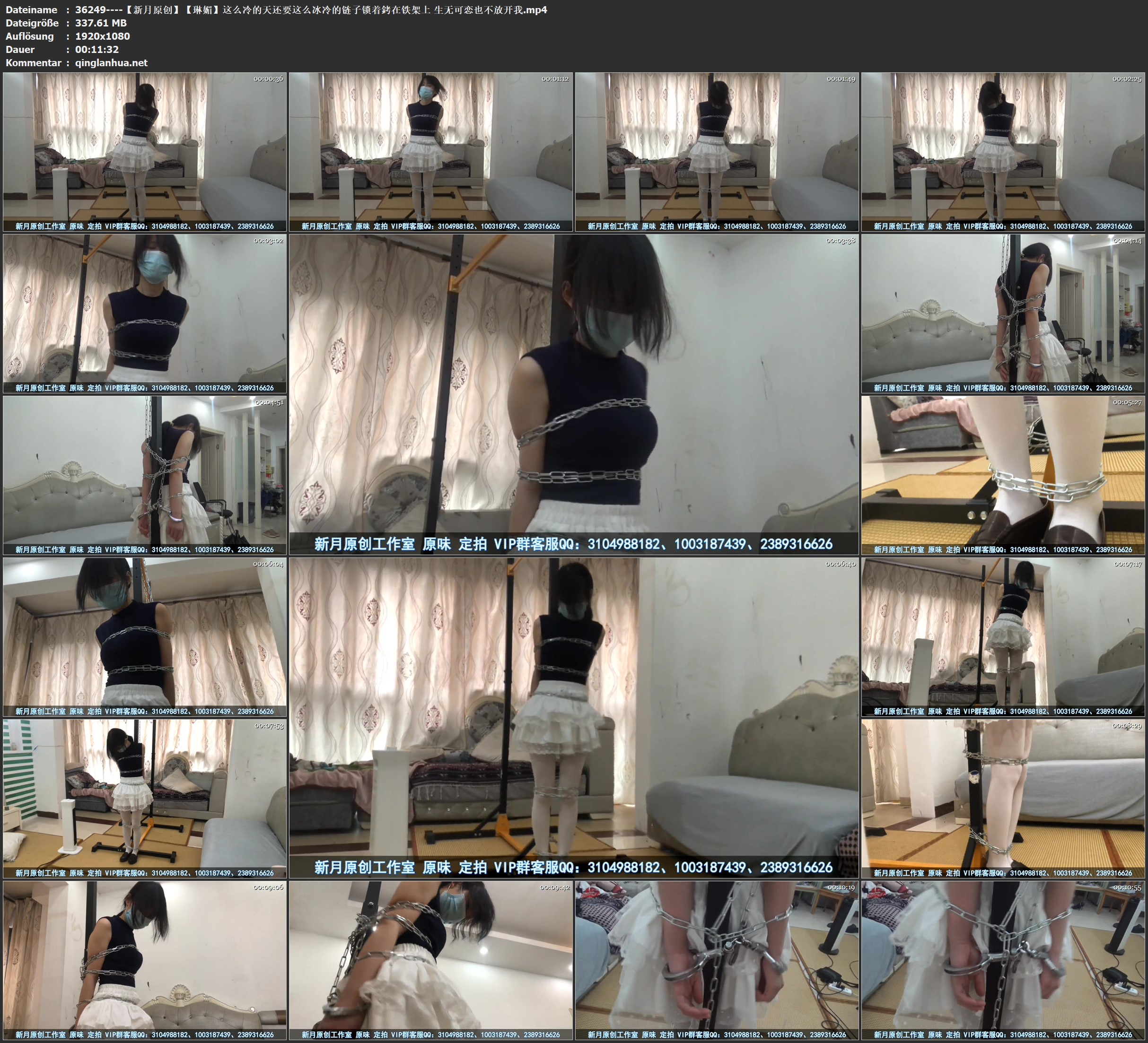Click the qinglanhua.net comment text
Viewport: 1148px width, 1043px height.
111,62
